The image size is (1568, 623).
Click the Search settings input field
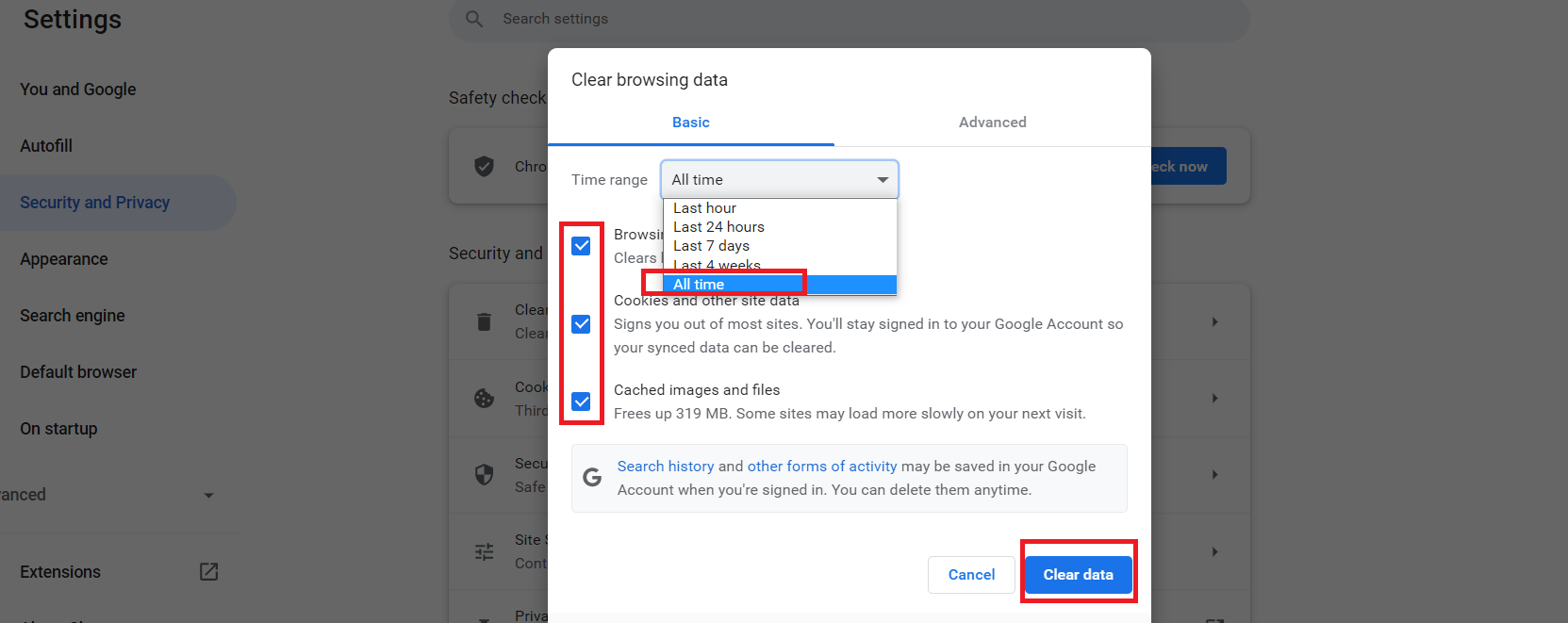point(850,19)
